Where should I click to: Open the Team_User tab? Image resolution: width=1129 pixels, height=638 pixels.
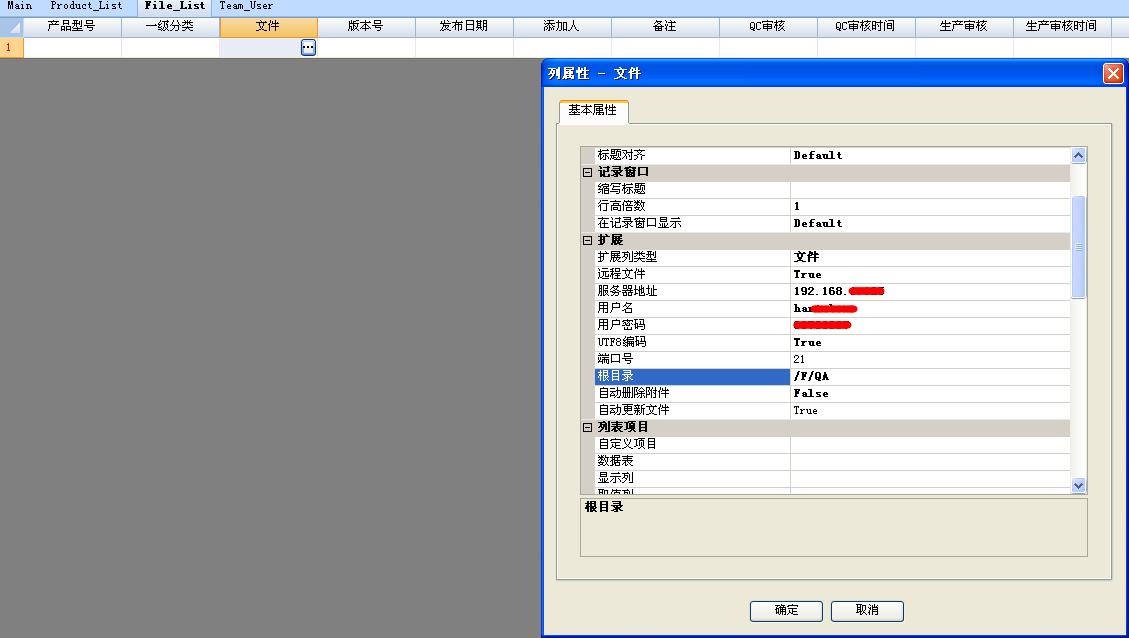[246, 6]
